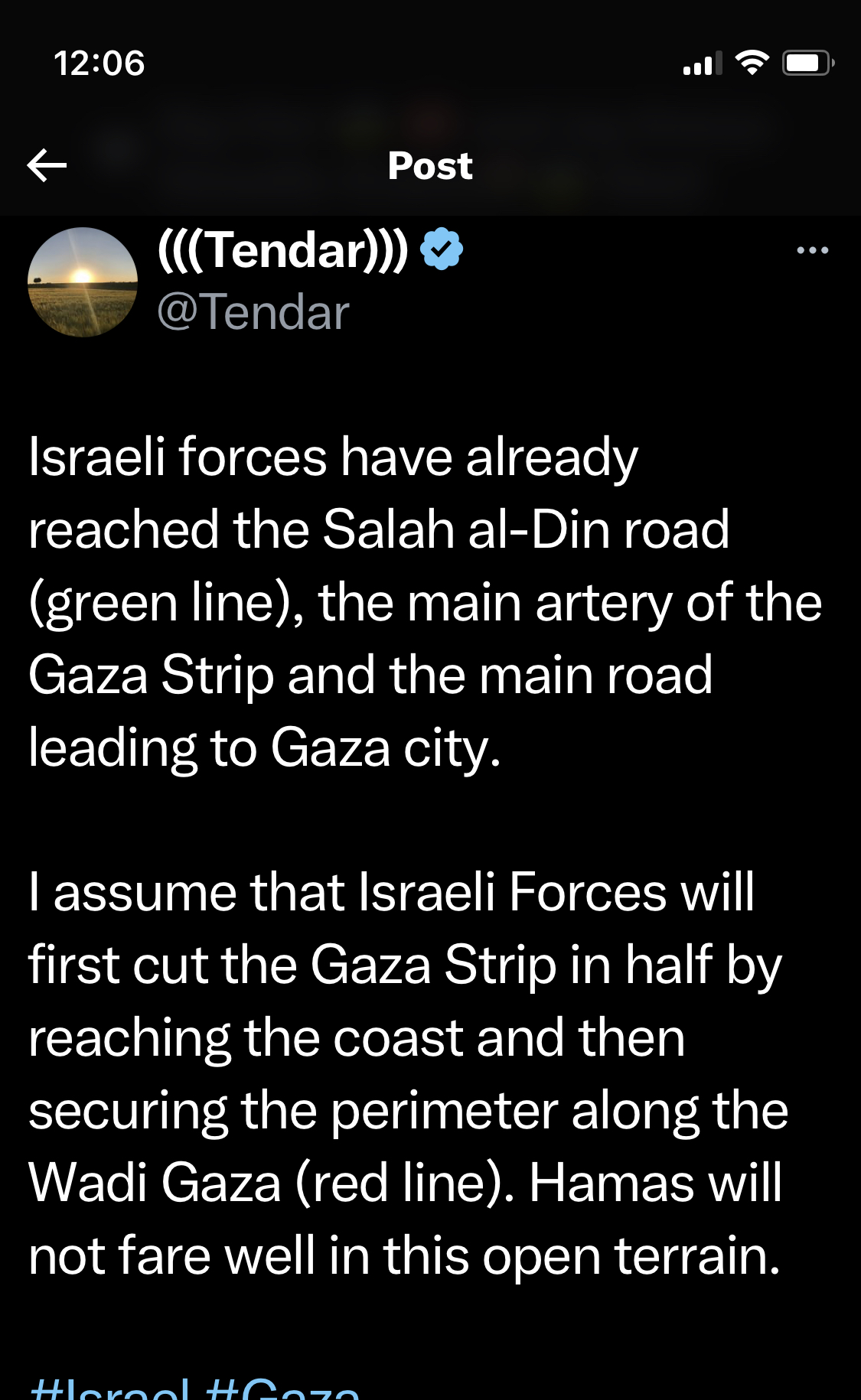Tap the "reaching the coast and then" line
Image resolution: width=861 pixels, height=1400 pixels.
pyautogui.click(x=357, y=1038)
